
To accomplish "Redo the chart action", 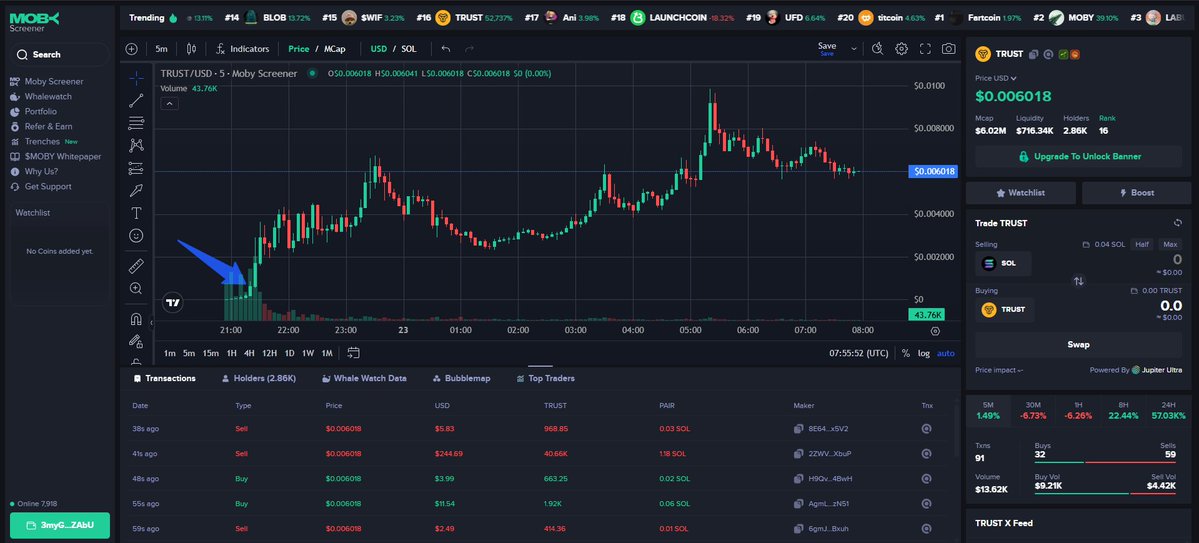I will tap(470, 49).
